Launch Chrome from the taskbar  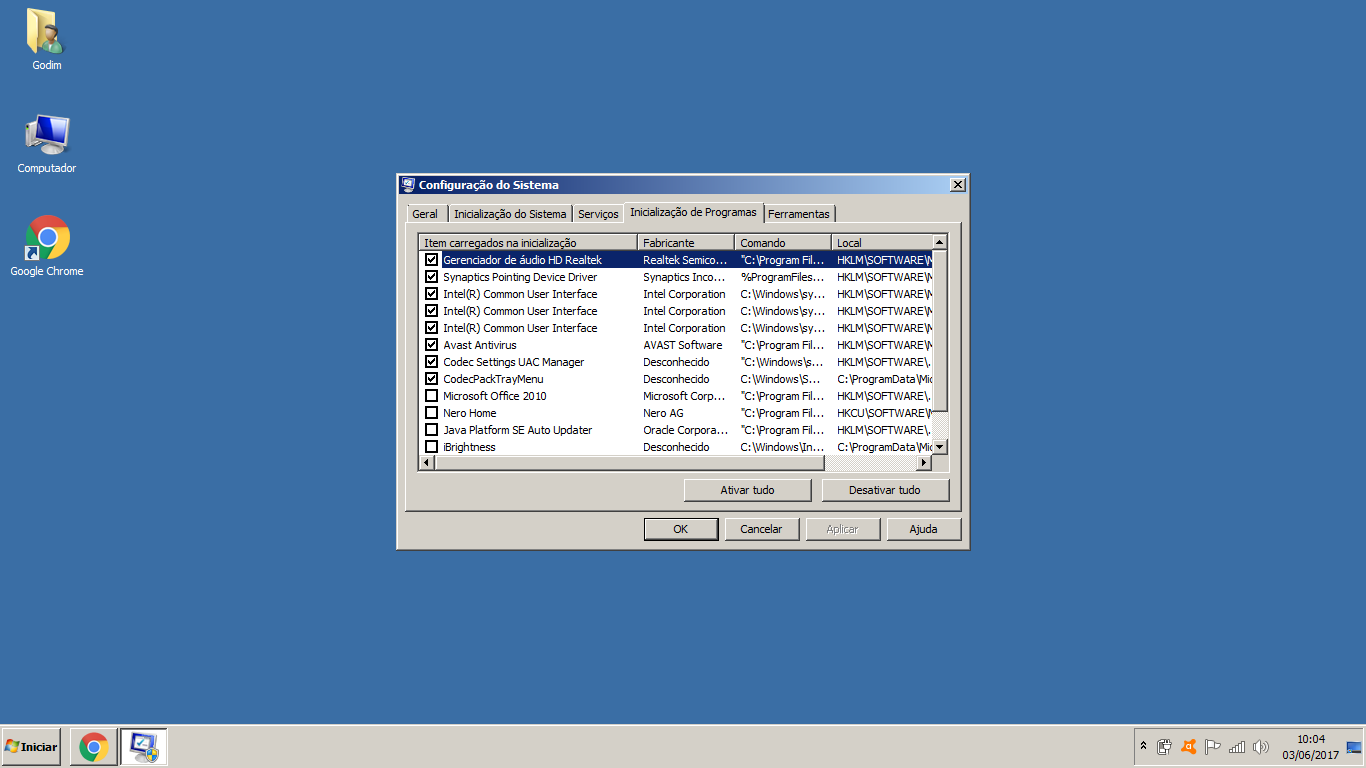[94, 747]
